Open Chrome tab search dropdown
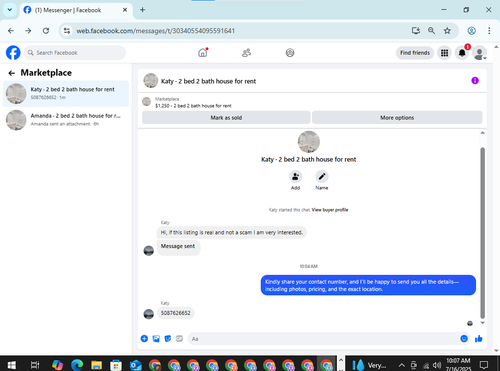The width and height of the screenshot is (500, 371). click(x=10, y=10)
